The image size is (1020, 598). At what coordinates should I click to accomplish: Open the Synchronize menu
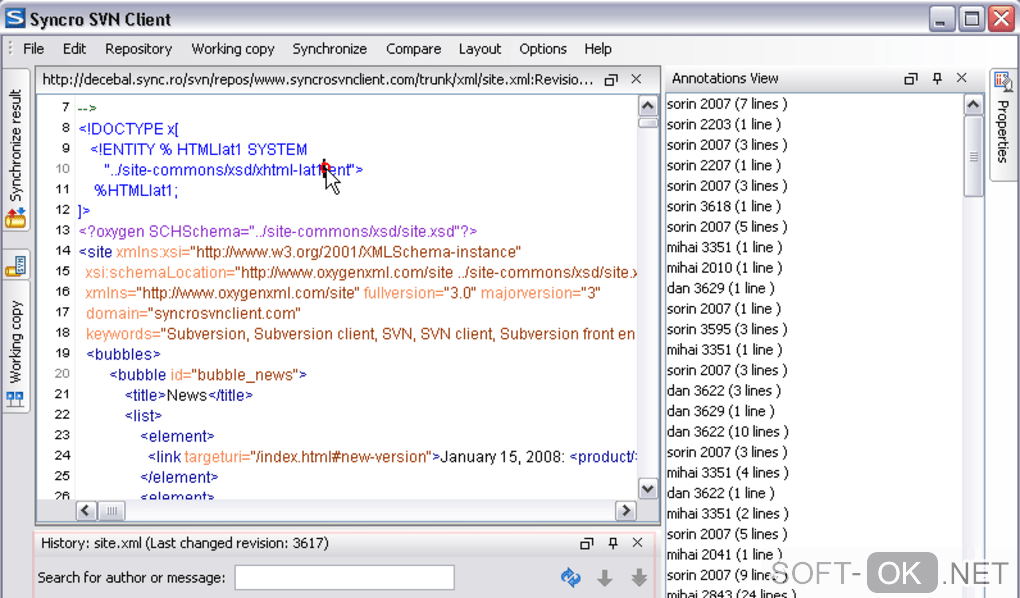[x=329, y=48]
